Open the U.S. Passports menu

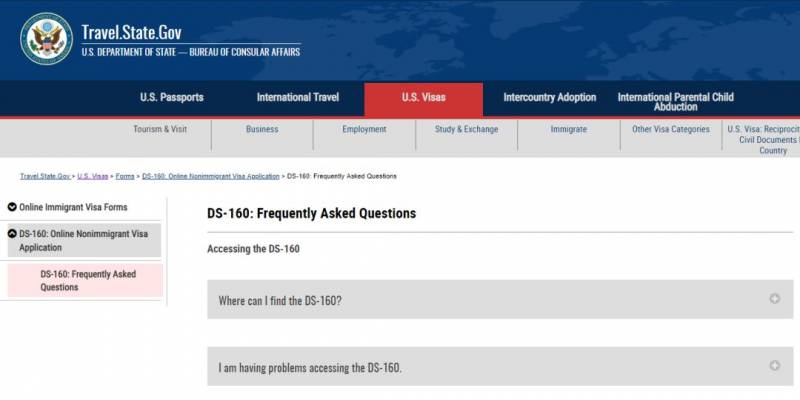171,98
